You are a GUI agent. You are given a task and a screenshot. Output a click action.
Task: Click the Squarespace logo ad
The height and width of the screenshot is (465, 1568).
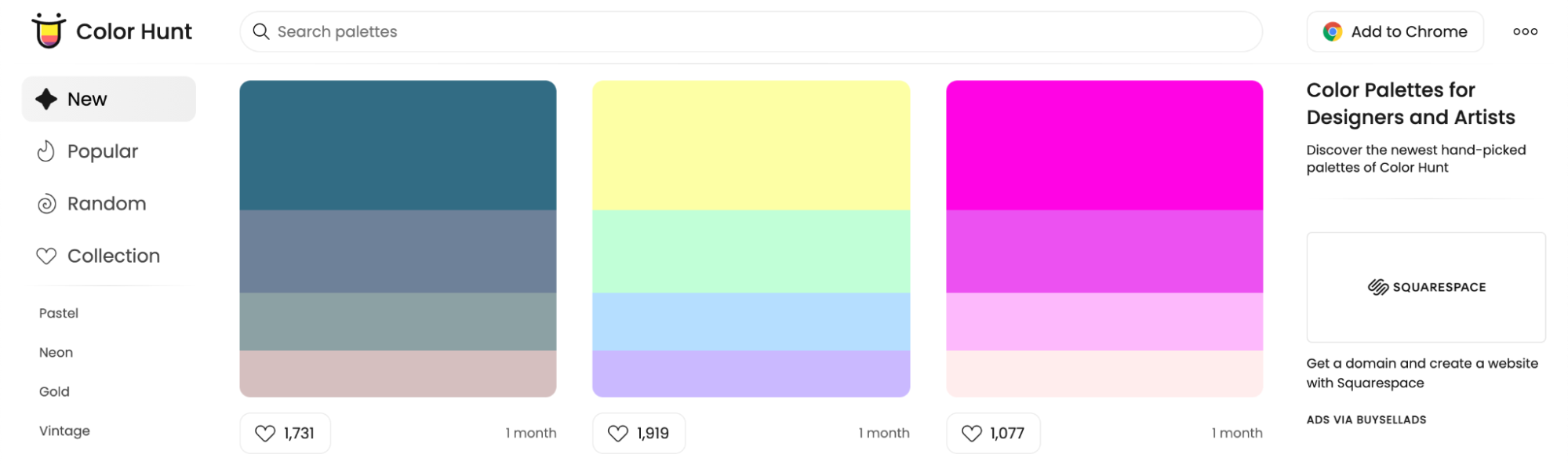[1426, 287]
